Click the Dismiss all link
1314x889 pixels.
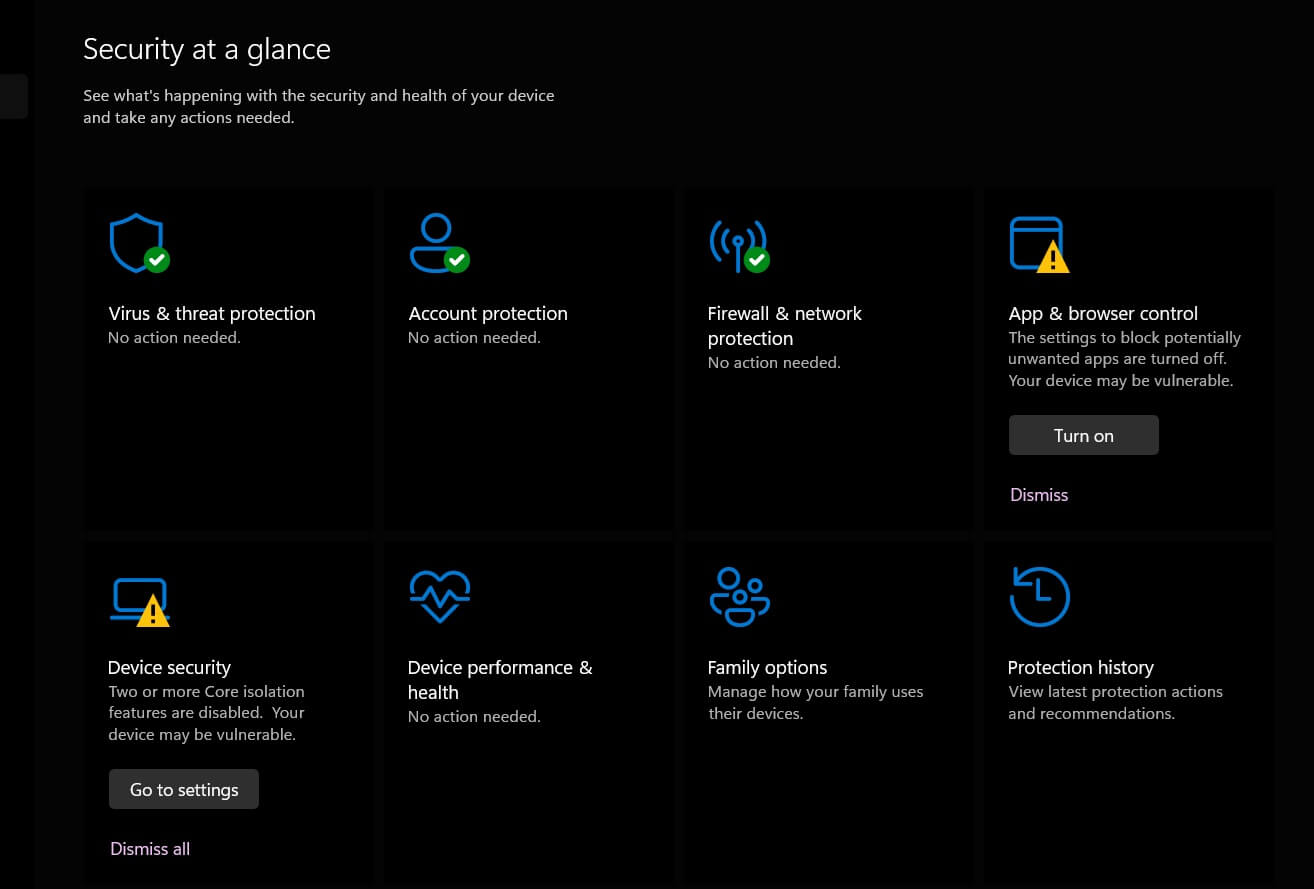click(149, 848)
